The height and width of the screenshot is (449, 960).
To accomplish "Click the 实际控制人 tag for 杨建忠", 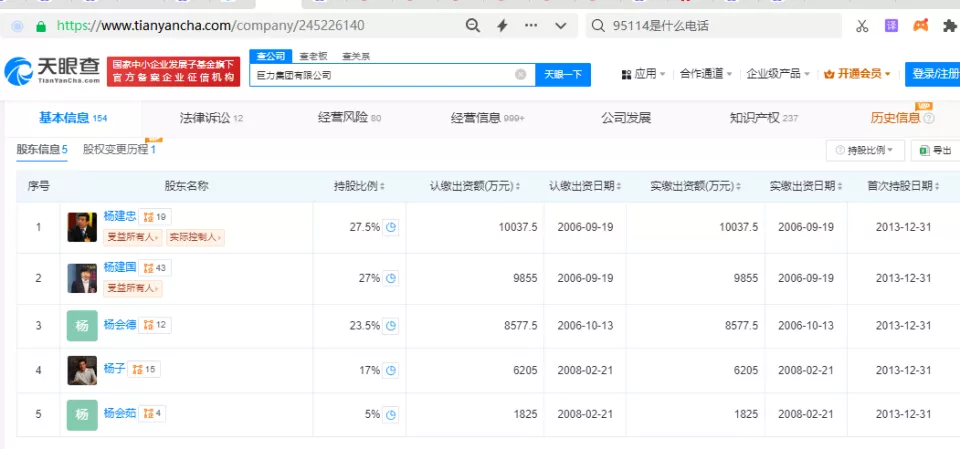I will 195,237.
